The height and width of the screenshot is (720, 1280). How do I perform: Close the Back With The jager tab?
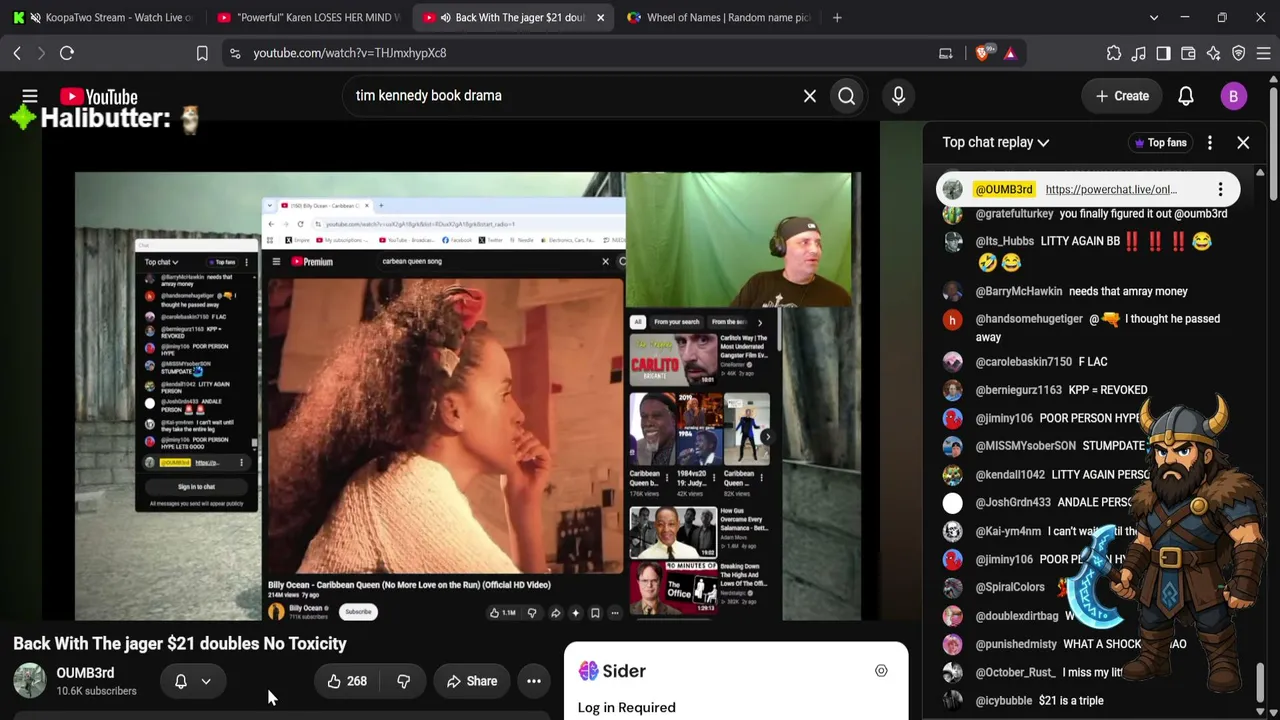pyautogui.click(x=600, y=17)
